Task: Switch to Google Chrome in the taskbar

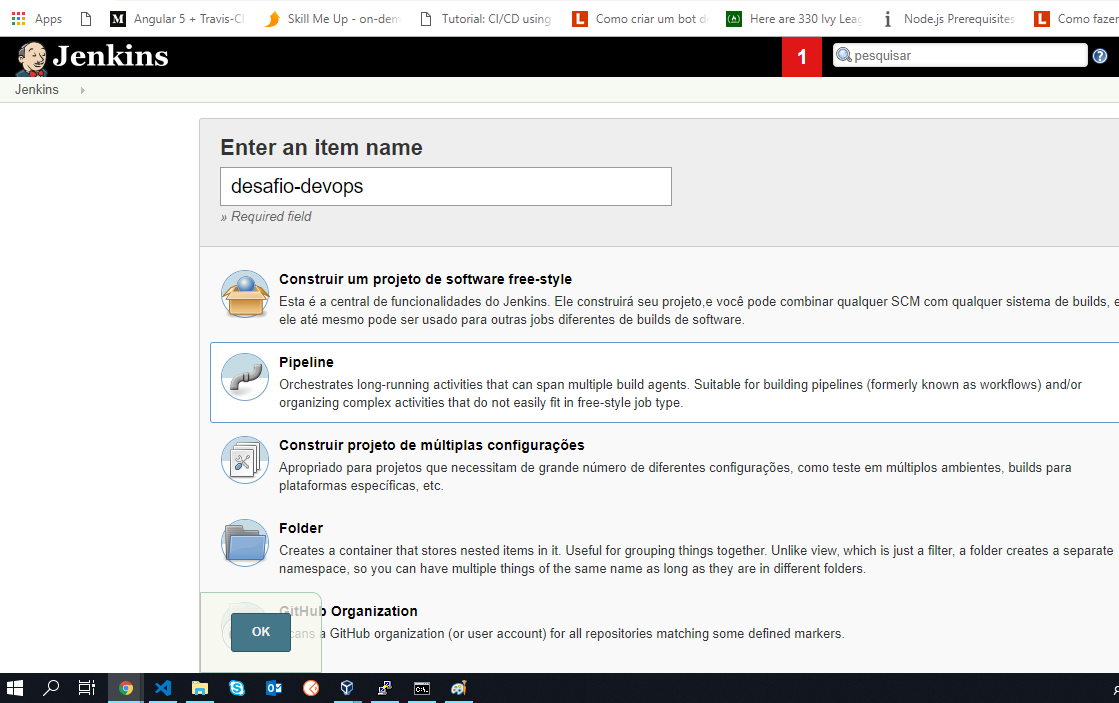Action: [x=126, y=688]
